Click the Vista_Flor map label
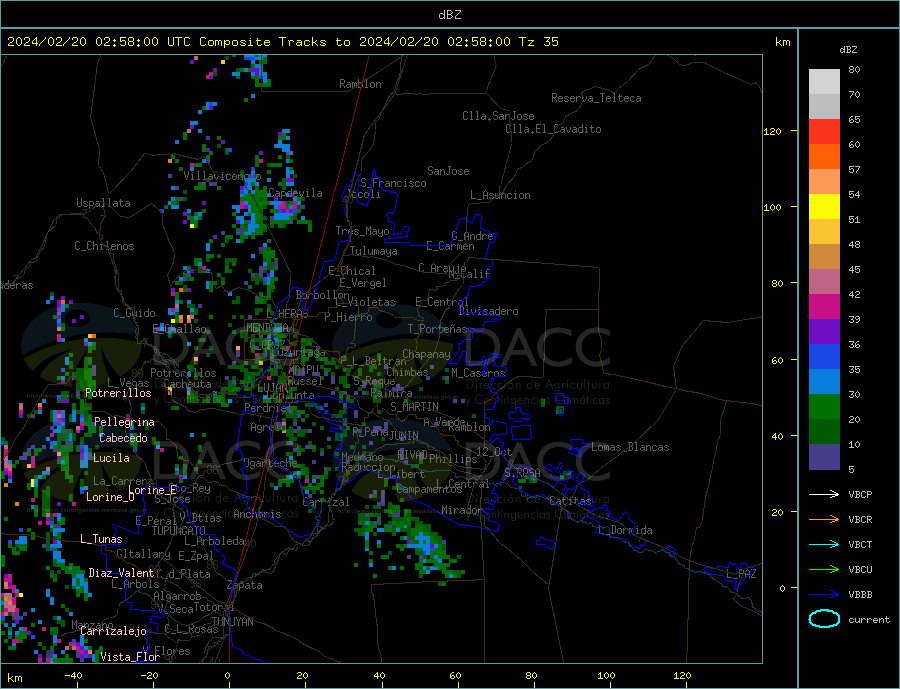900x689 pixels. click(x=130, y=657)
